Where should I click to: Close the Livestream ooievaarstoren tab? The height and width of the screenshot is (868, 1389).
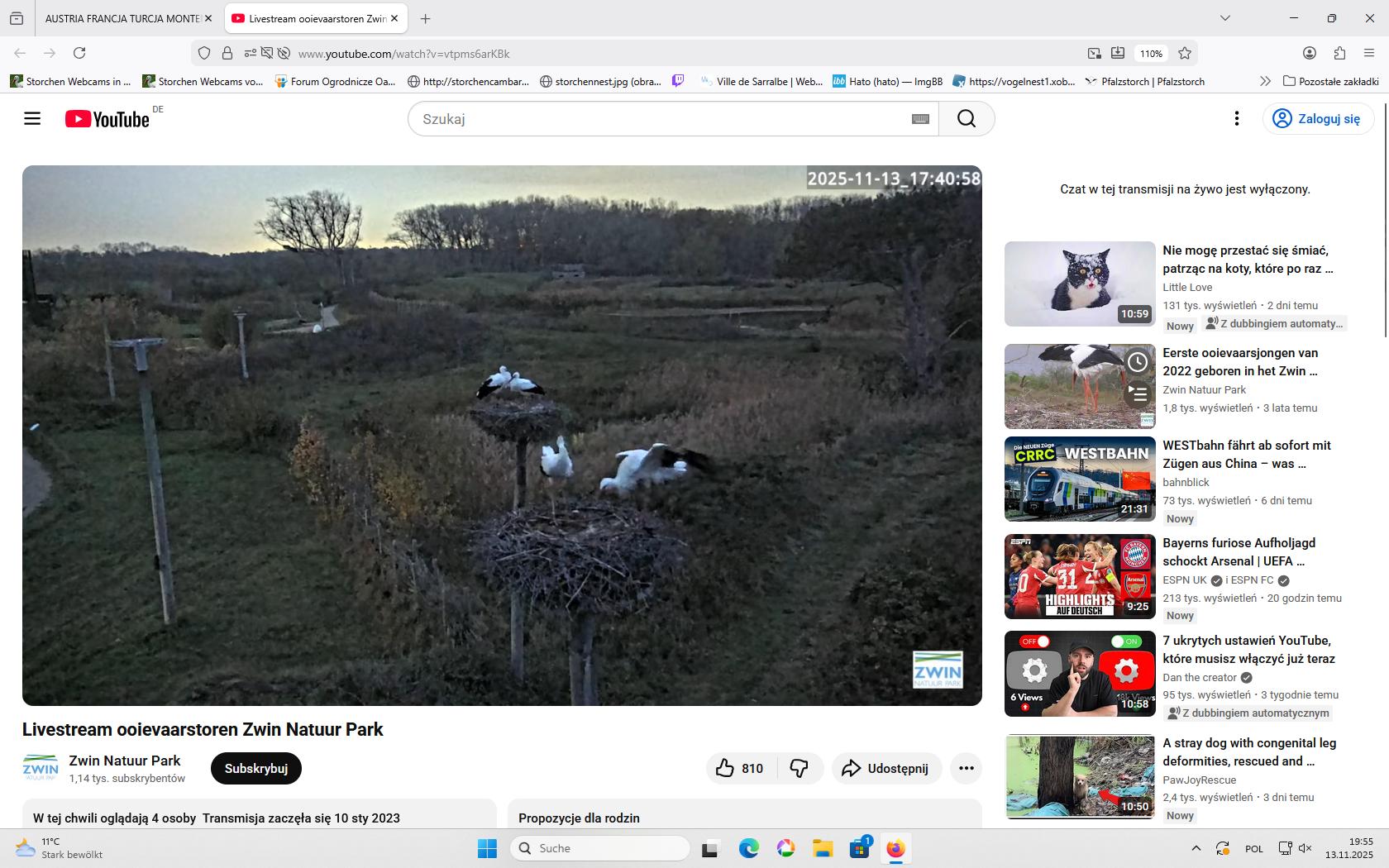point(394,18)
